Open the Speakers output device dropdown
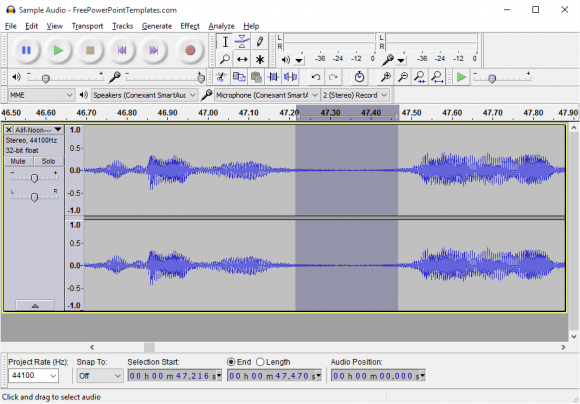Image resolution: width=580 pixels, height=404 pixels. (x=144, y=95)
